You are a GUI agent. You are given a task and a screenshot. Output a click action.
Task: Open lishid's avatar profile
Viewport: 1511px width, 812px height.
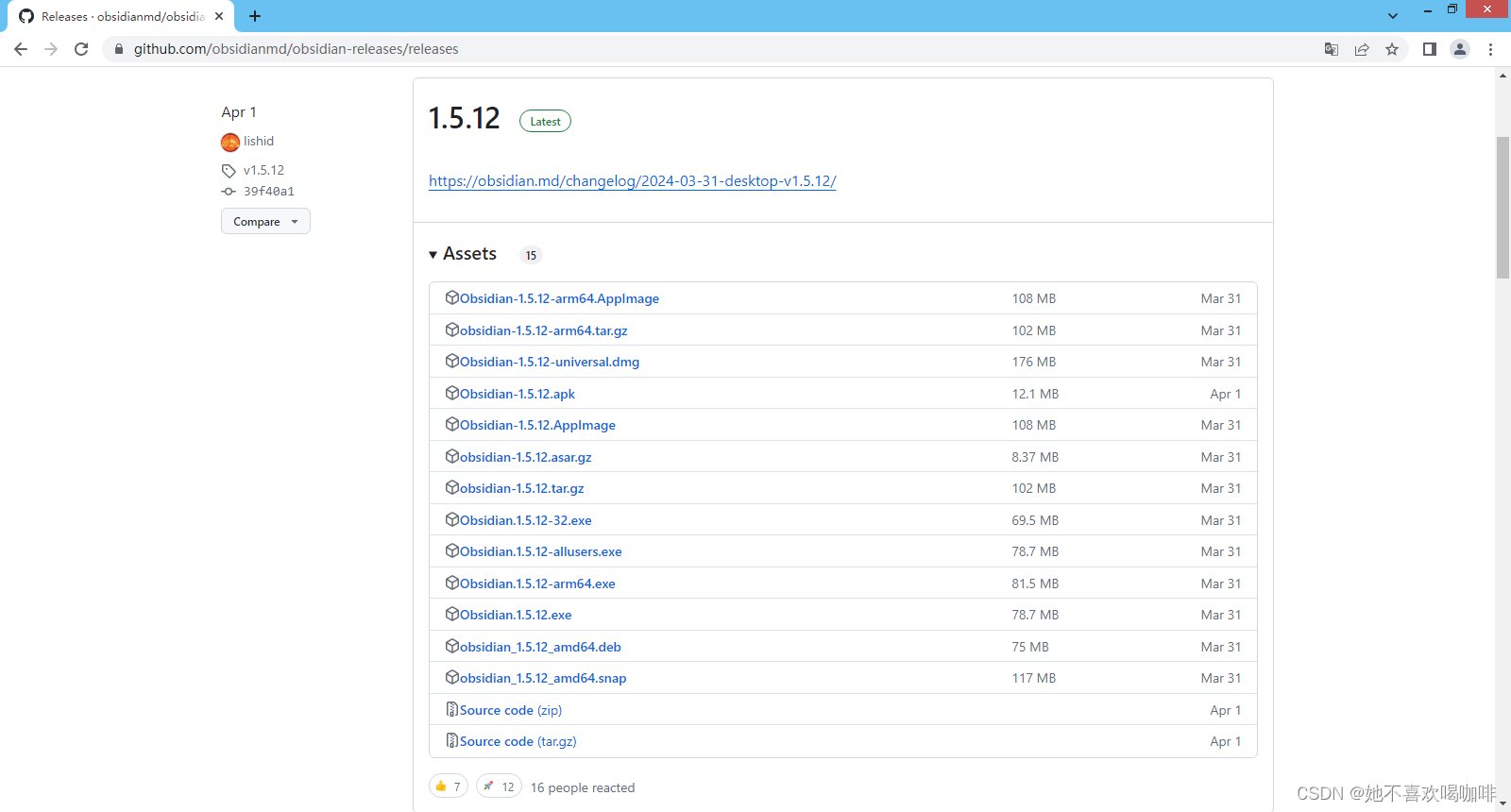click(230, 142)
